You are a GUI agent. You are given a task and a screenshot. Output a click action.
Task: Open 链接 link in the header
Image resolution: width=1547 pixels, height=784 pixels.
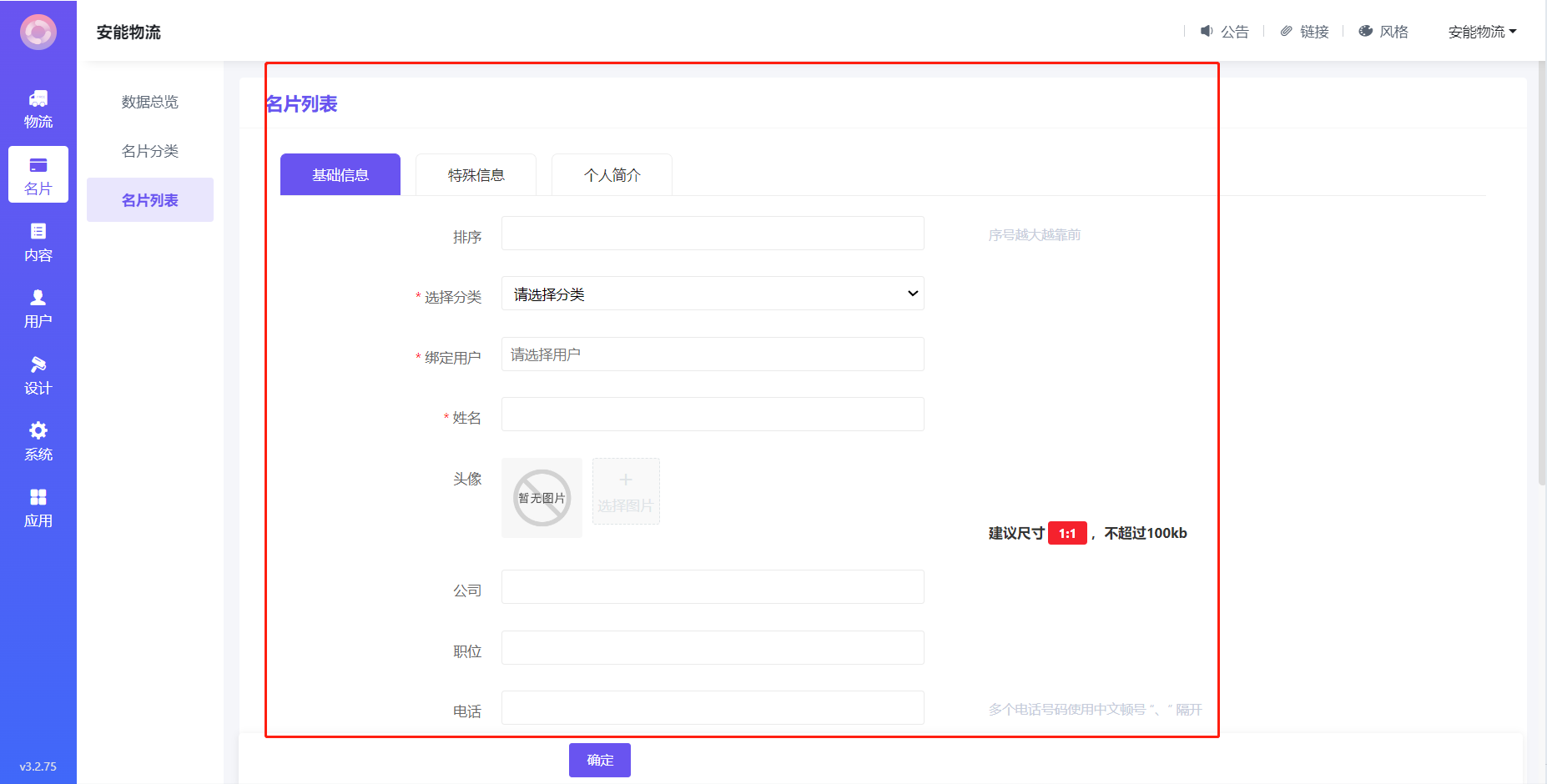pyautogui.click(x=1305, y=32)
